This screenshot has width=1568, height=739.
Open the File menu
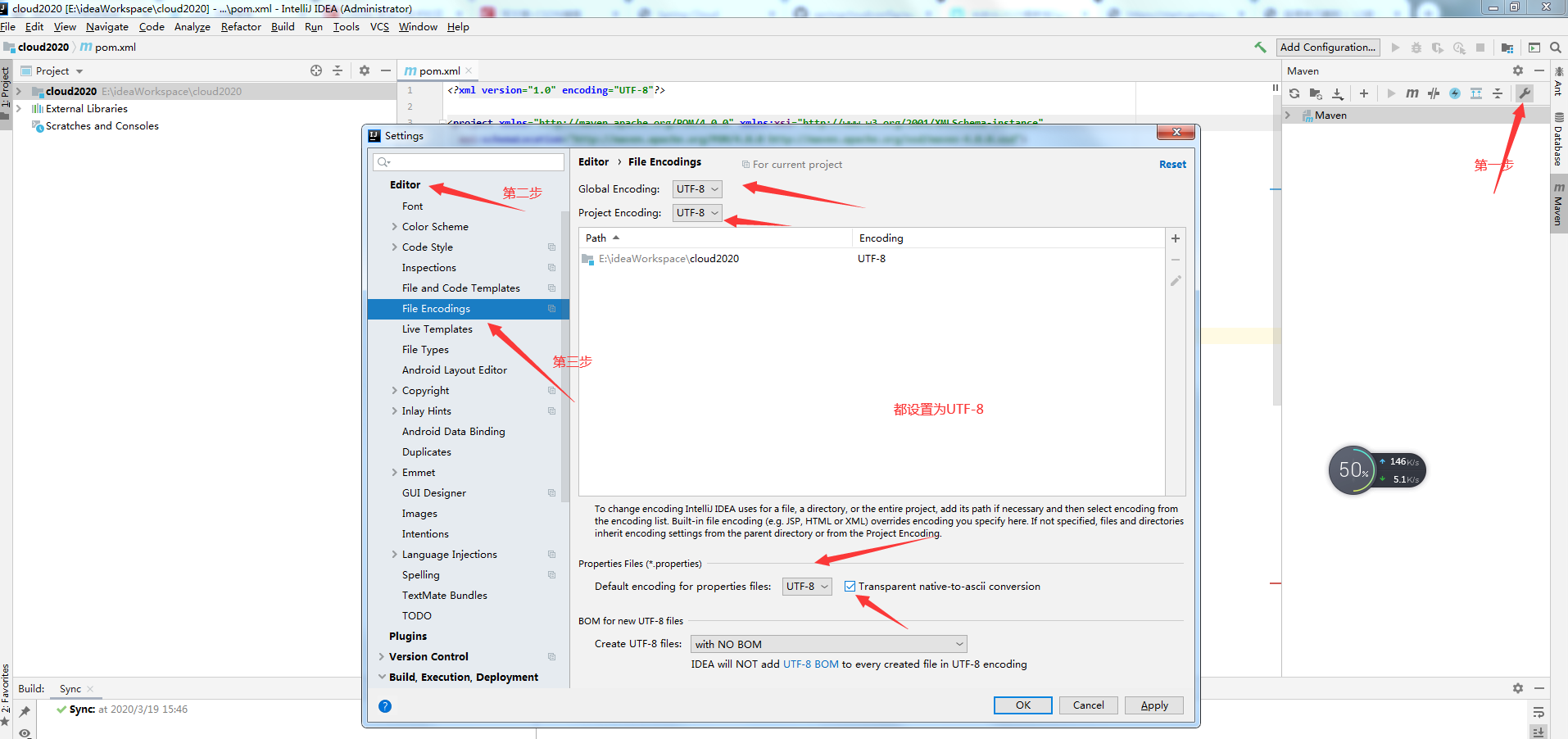coord(7,27)
